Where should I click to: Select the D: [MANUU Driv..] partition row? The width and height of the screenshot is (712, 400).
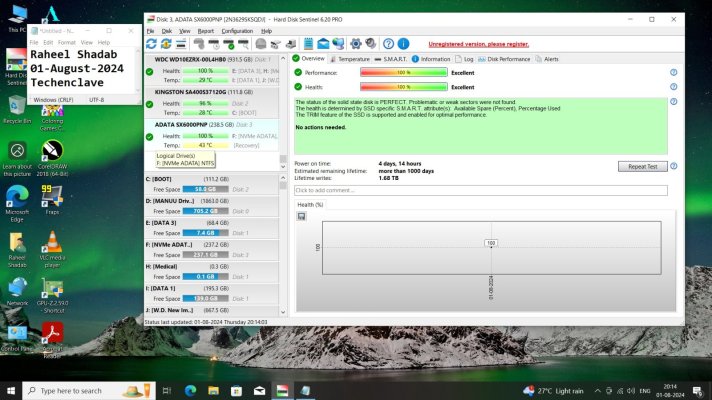click(x=212, y=206)
